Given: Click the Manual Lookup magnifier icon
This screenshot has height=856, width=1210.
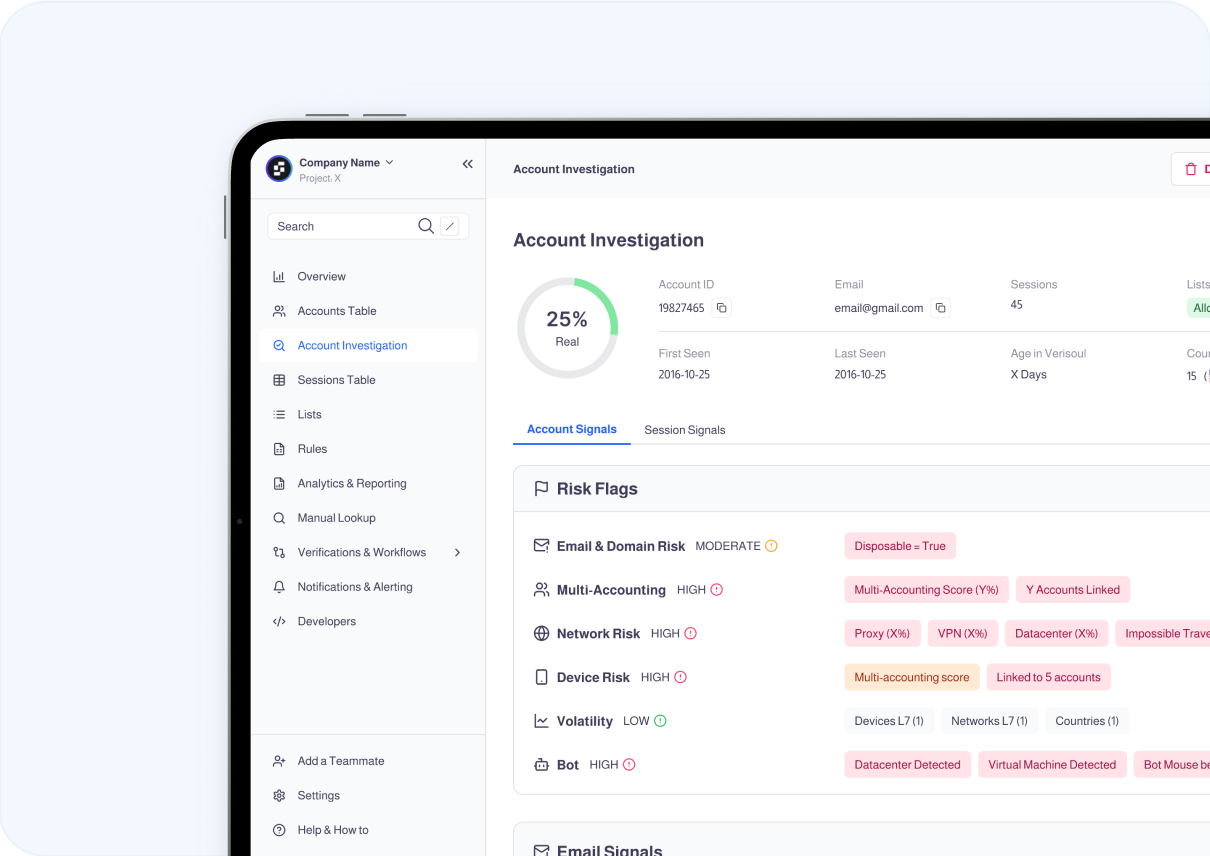Looking at the screenshot, I should 279,518.
